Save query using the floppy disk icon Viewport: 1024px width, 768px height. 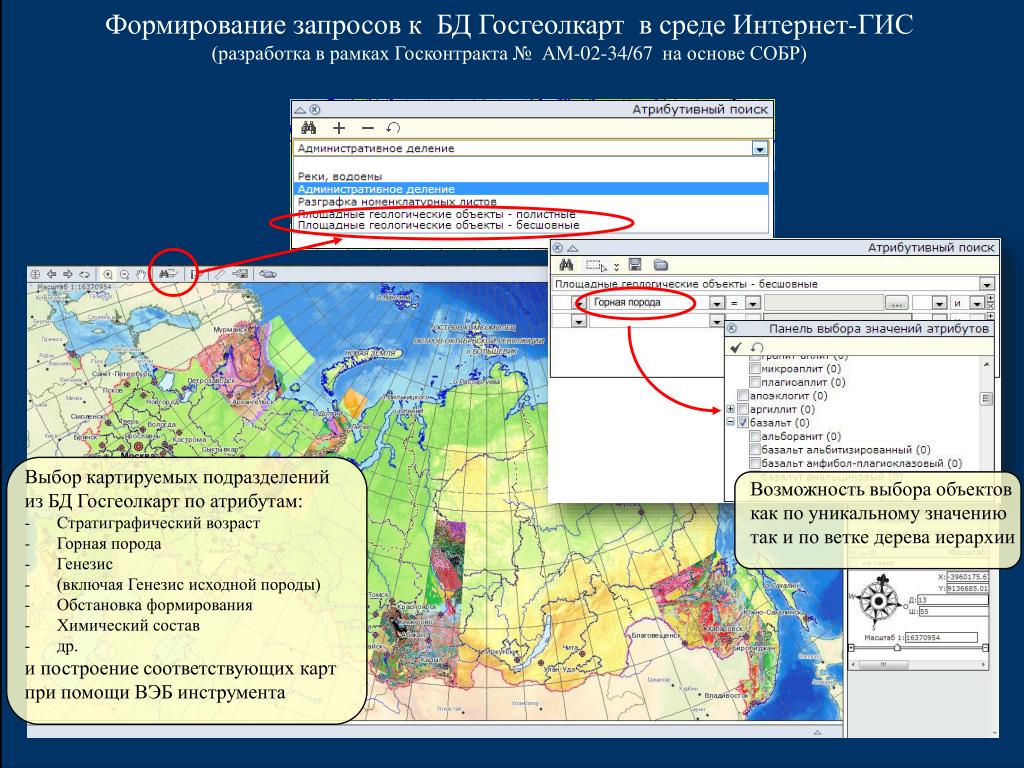[634, 264]
